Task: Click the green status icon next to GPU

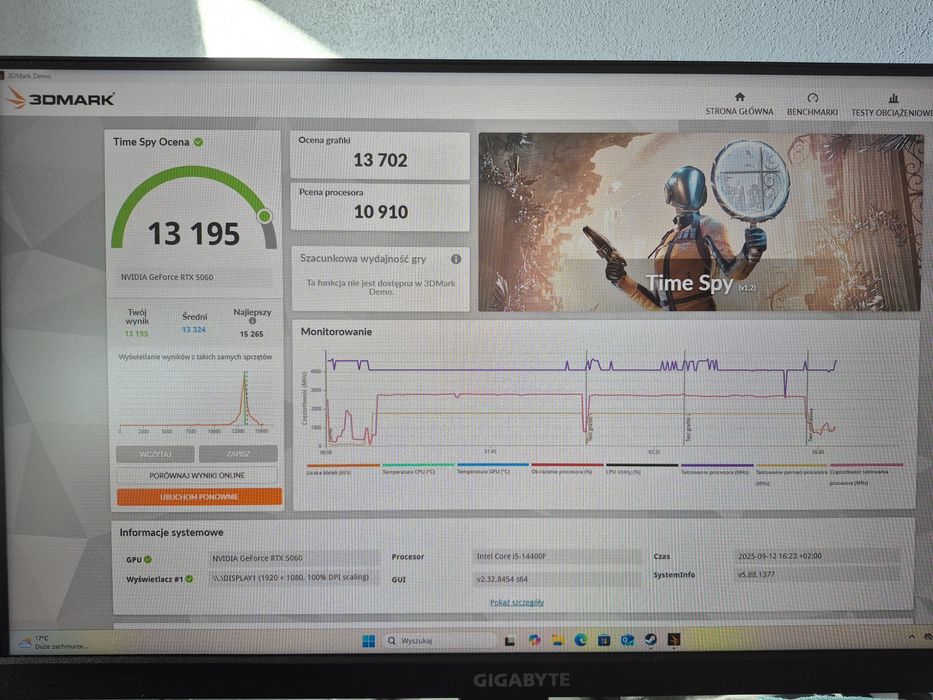Action: click(148, 559)
